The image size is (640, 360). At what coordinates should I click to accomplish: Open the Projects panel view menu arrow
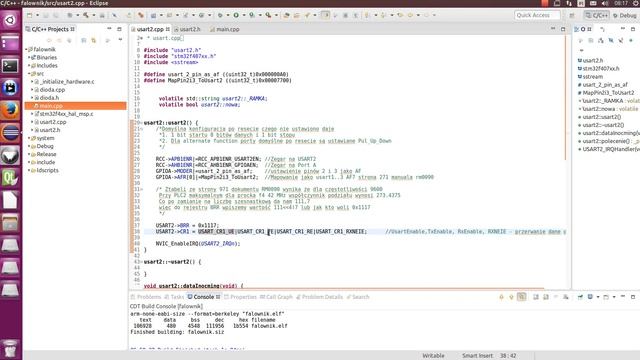click(120, 40)
